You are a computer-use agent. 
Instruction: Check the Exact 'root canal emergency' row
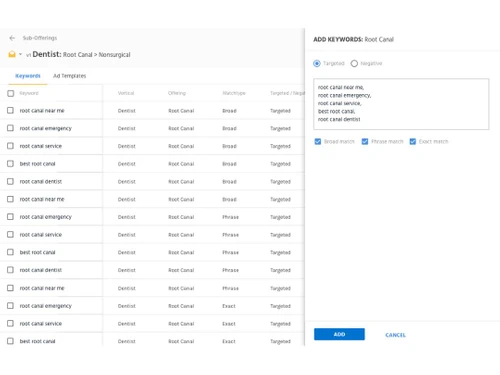11,306
